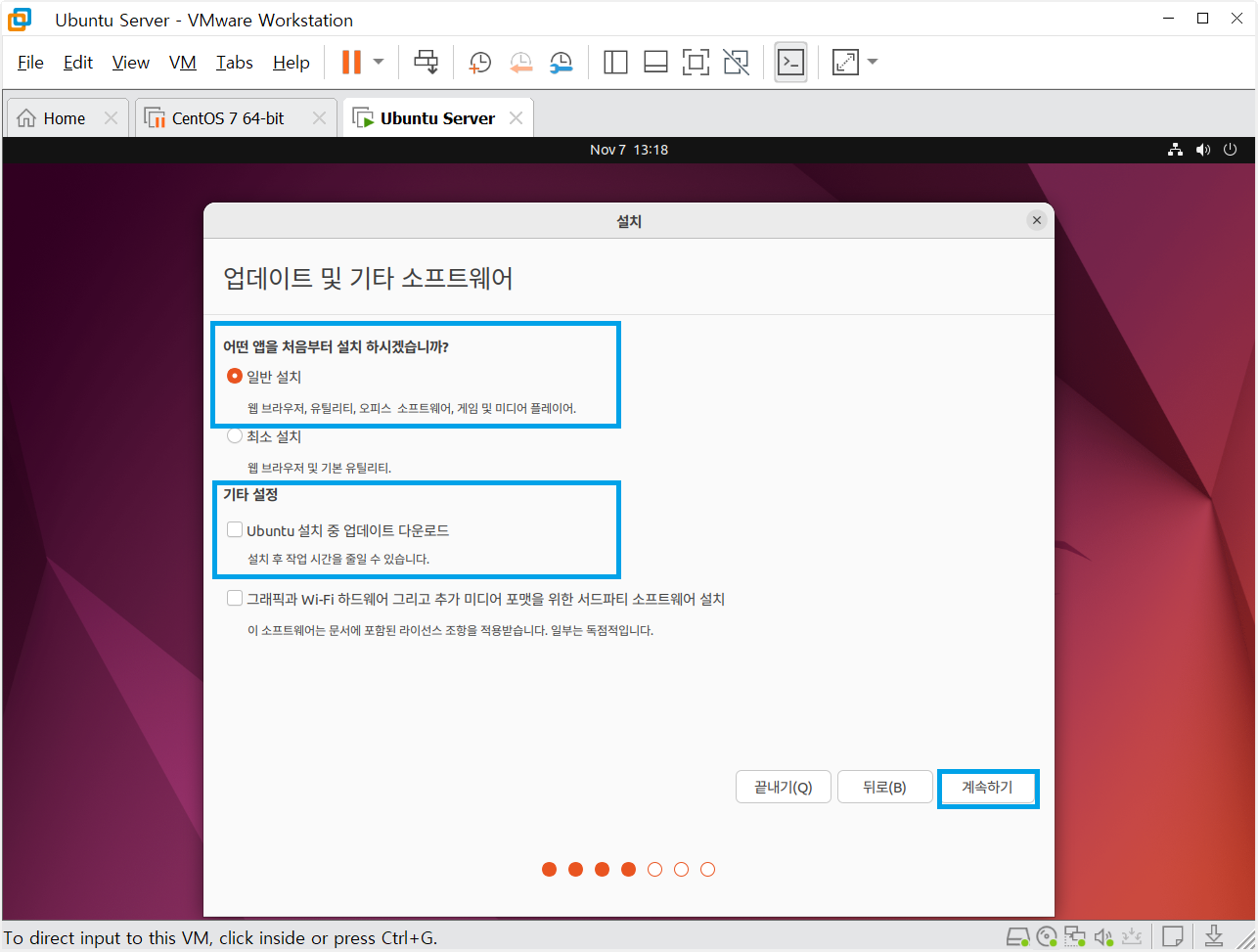The width and height of the screenshot is (1258, 952).
Task: Close the installer dialog with the X
Action: [x=1037, y=221]
